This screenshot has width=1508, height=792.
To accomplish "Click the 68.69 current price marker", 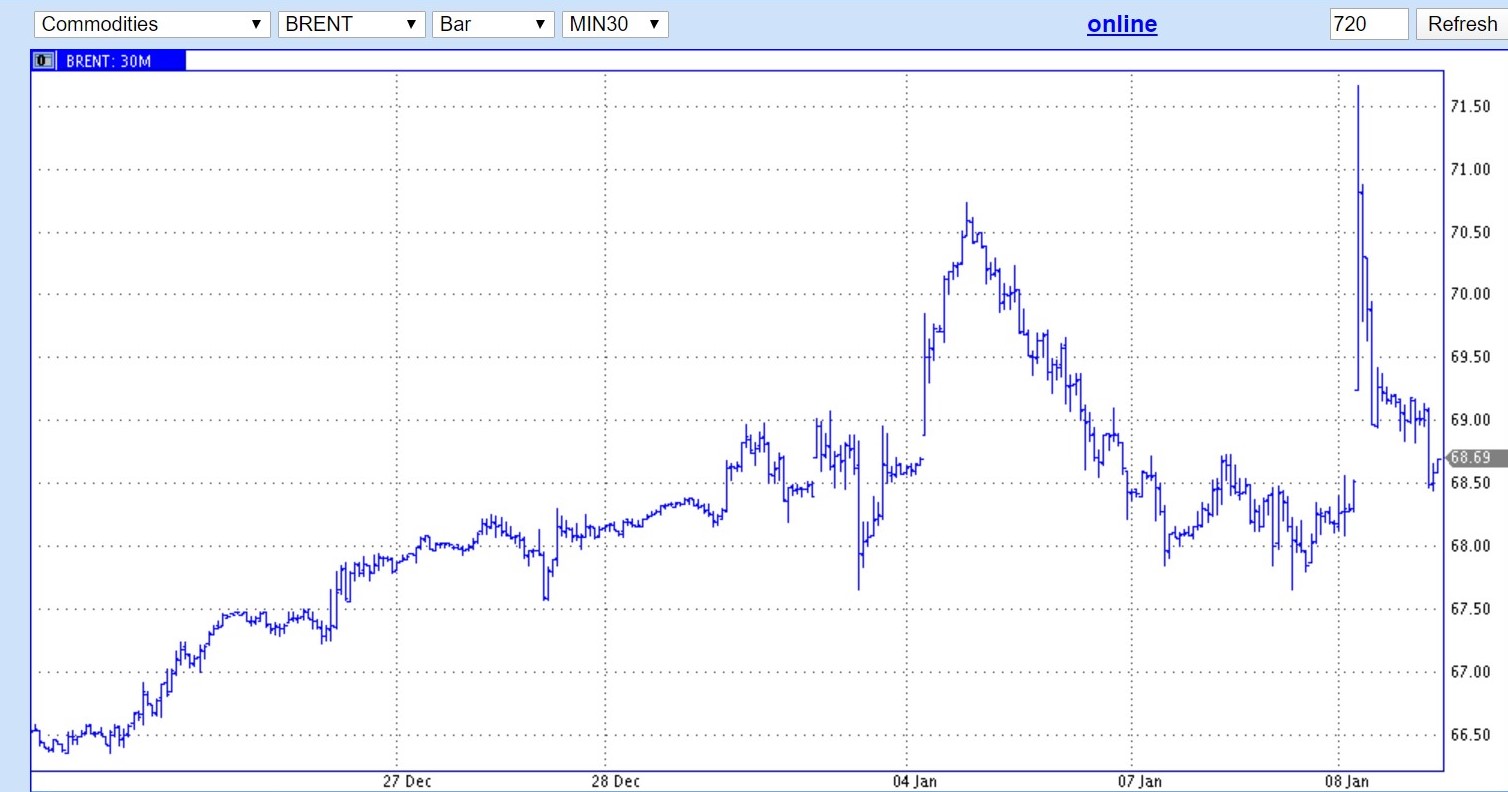I will [1470, 458].
